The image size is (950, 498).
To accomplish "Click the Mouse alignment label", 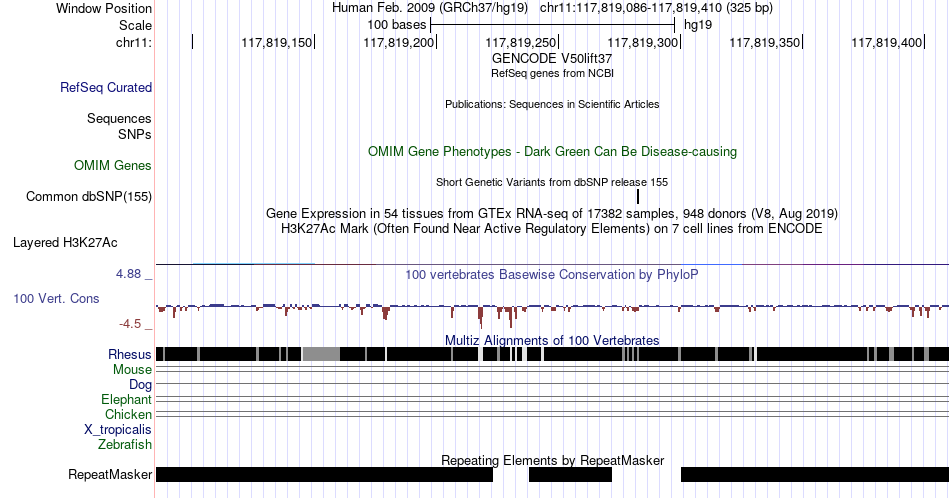I will click(132, 370).
